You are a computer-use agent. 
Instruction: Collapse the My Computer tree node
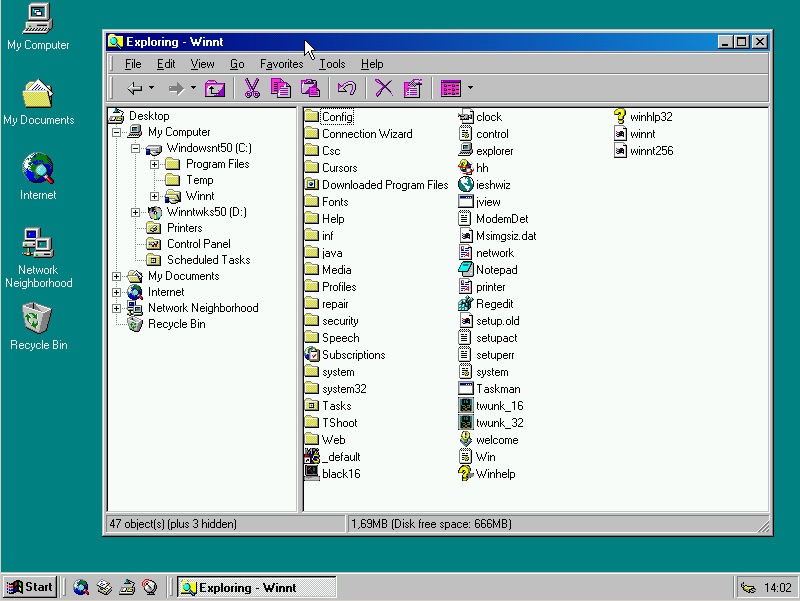point(117,132)
